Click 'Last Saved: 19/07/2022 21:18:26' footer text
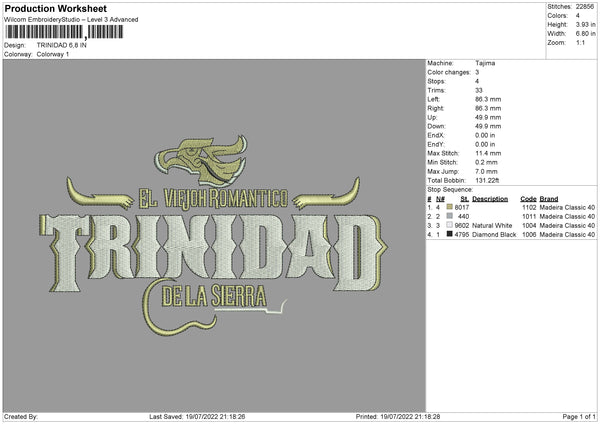Image resolution: width=600 pixels, height=424 pixels. 197,416
